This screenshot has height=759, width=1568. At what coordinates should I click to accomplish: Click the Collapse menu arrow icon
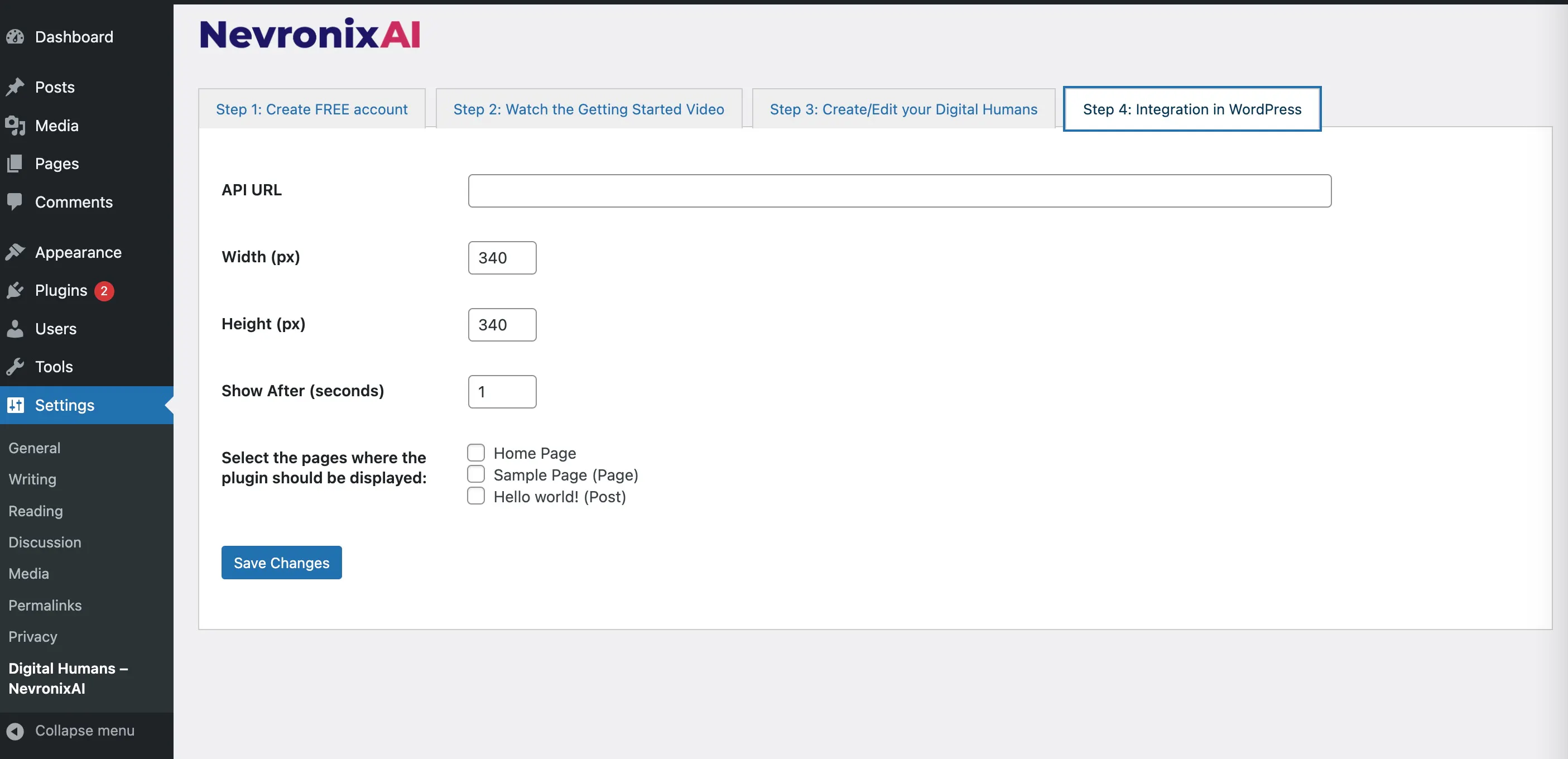[x=15, y=731]
